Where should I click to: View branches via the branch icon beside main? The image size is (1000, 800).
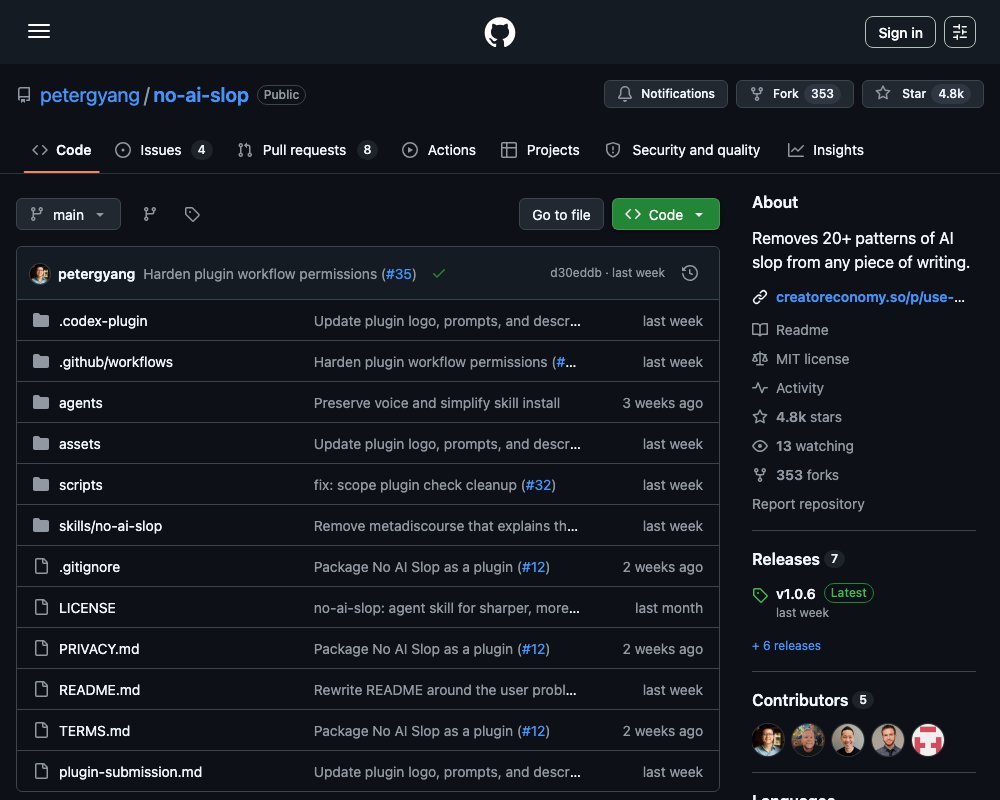(x=150, y=214)
